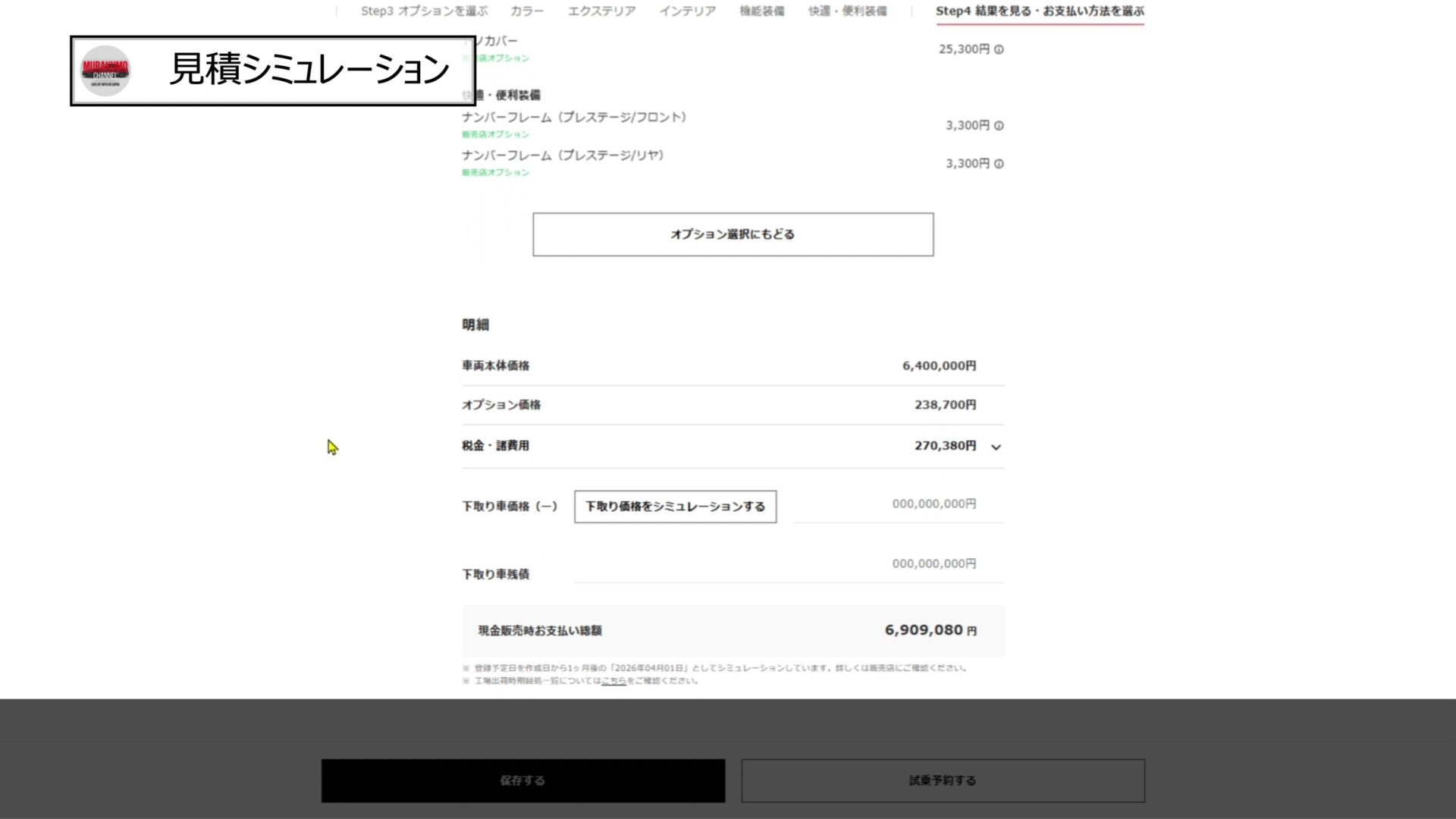The height and width of the screenshot is (819, 1456).
Task: Switch to エクステリア section tab
Action: point(601,11)
